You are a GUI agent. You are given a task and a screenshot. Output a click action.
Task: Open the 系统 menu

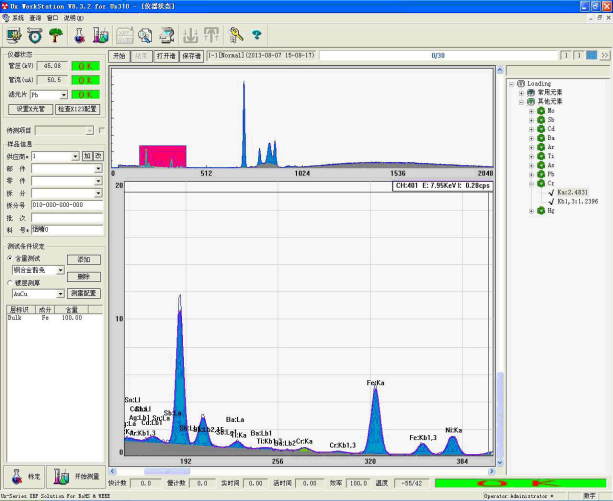coord(17,18)
